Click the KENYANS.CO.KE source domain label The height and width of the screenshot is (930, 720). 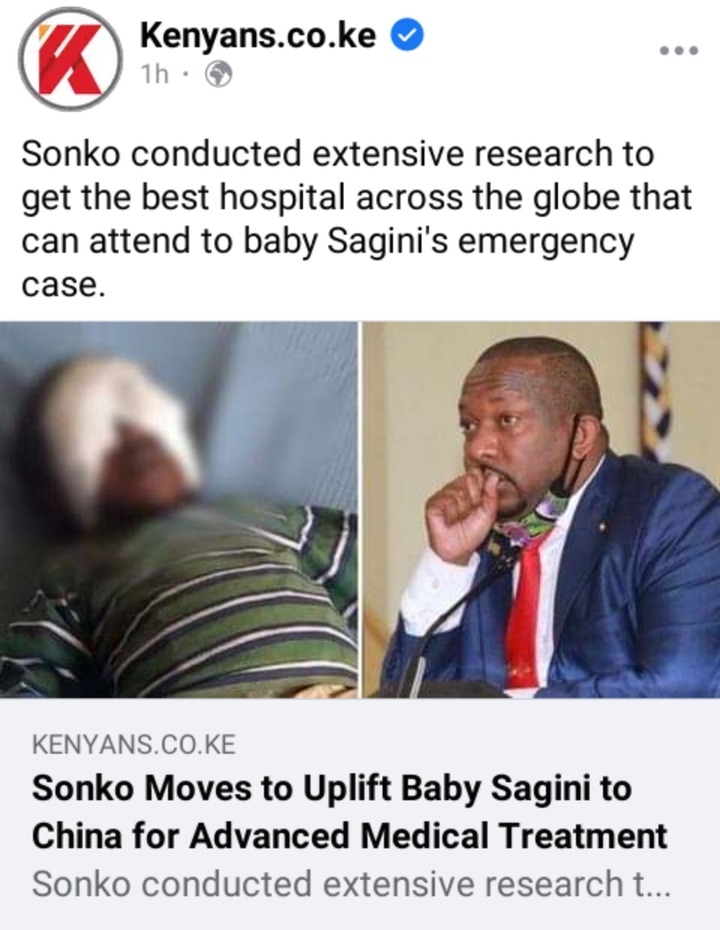[134, 745]
